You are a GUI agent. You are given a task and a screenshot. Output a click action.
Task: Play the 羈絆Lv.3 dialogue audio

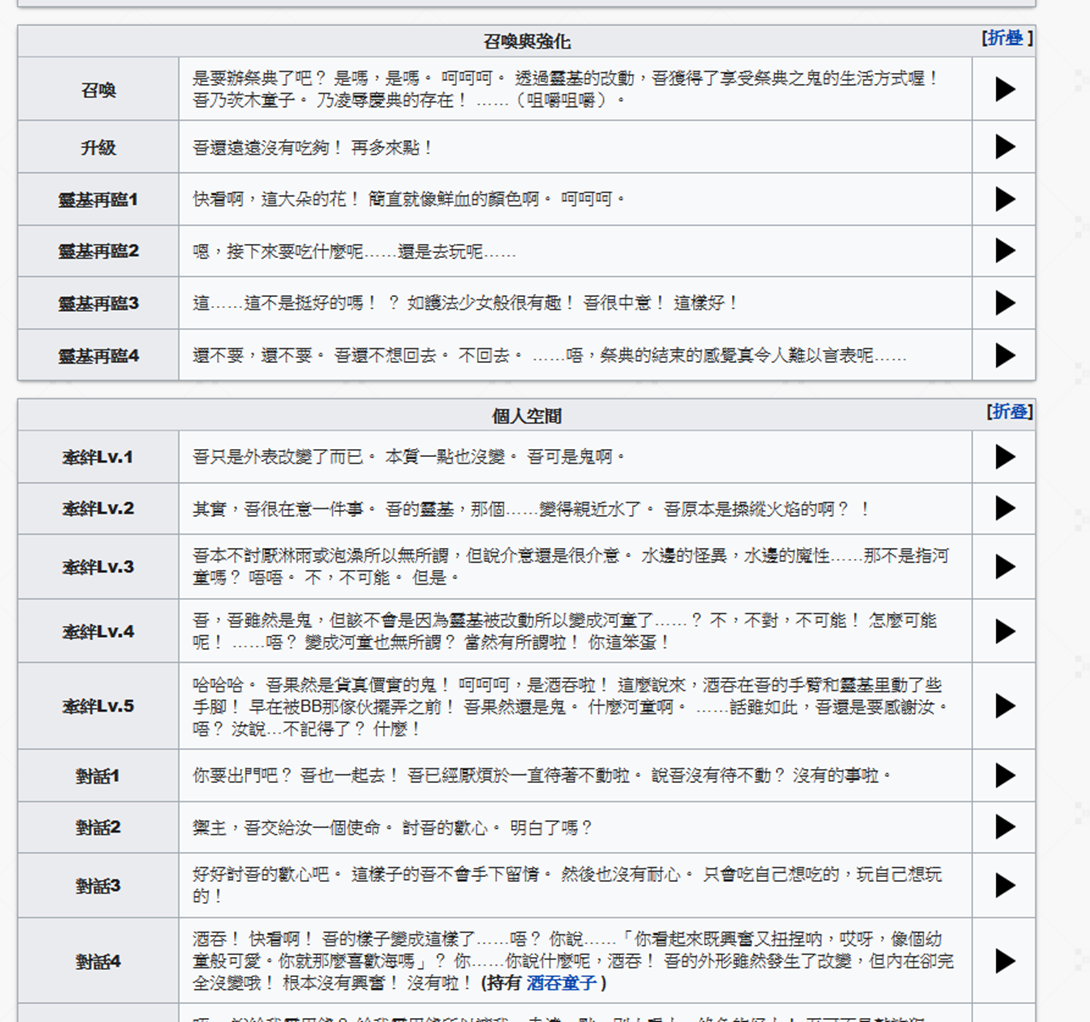(1003, 566)
